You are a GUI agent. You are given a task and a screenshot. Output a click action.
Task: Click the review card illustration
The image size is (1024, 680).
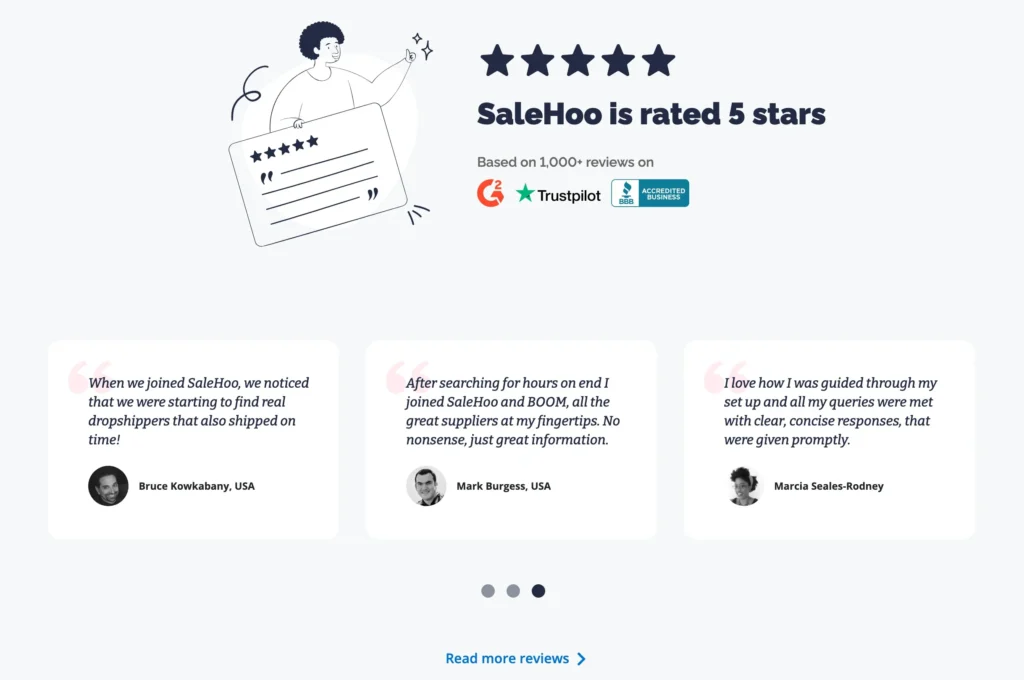tap(318, 173)
